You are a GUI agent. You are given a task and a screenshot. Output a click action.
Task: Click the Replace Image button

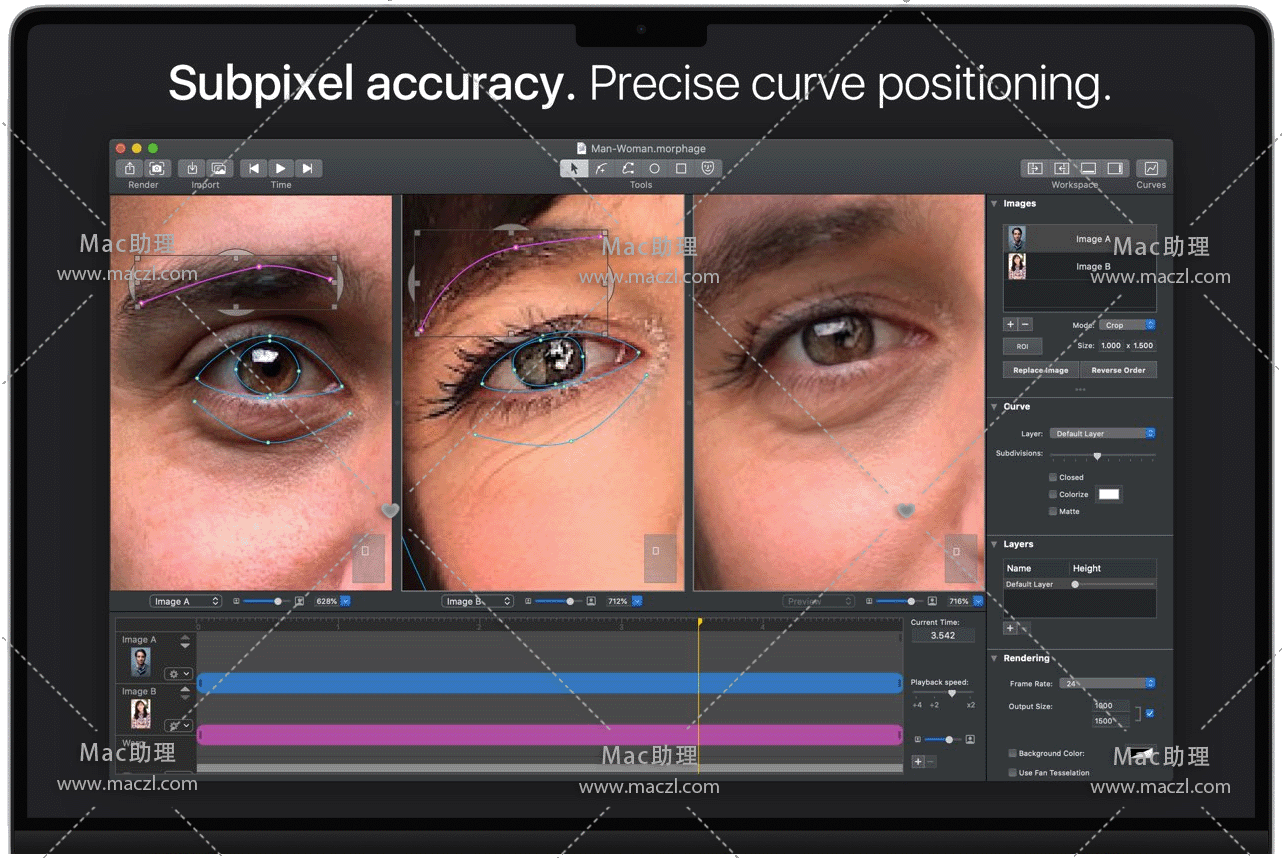[x=1040, y=370]
